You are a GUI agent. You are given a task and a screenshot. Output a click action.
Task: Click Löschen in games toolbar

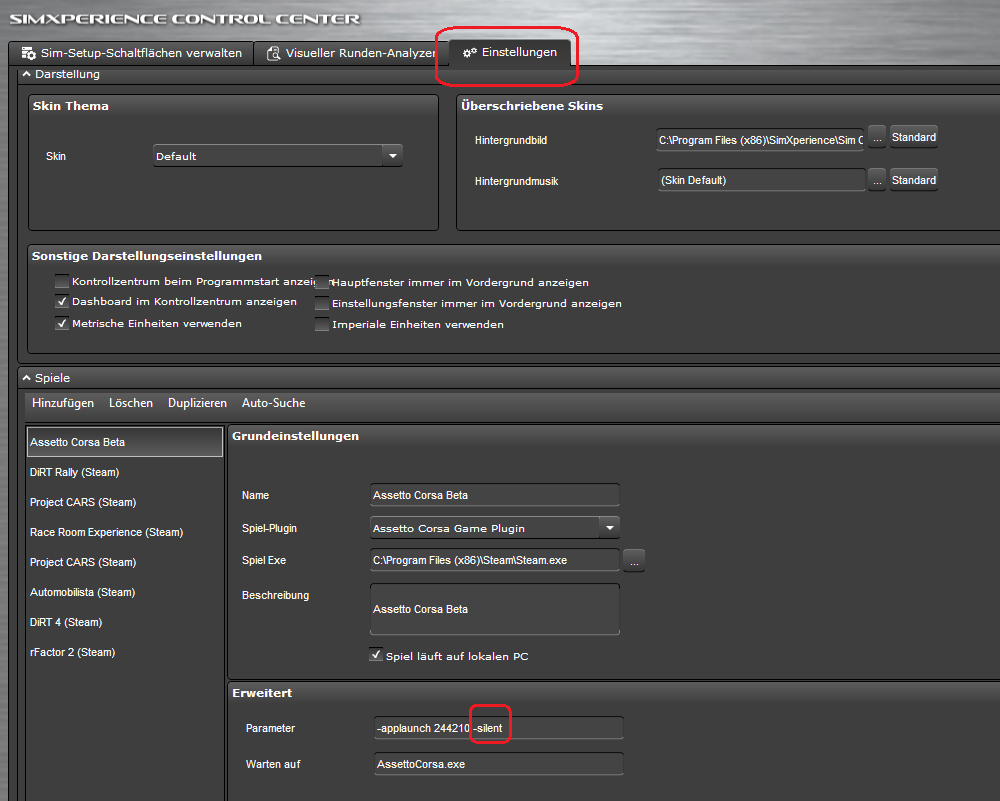[131, 403]
